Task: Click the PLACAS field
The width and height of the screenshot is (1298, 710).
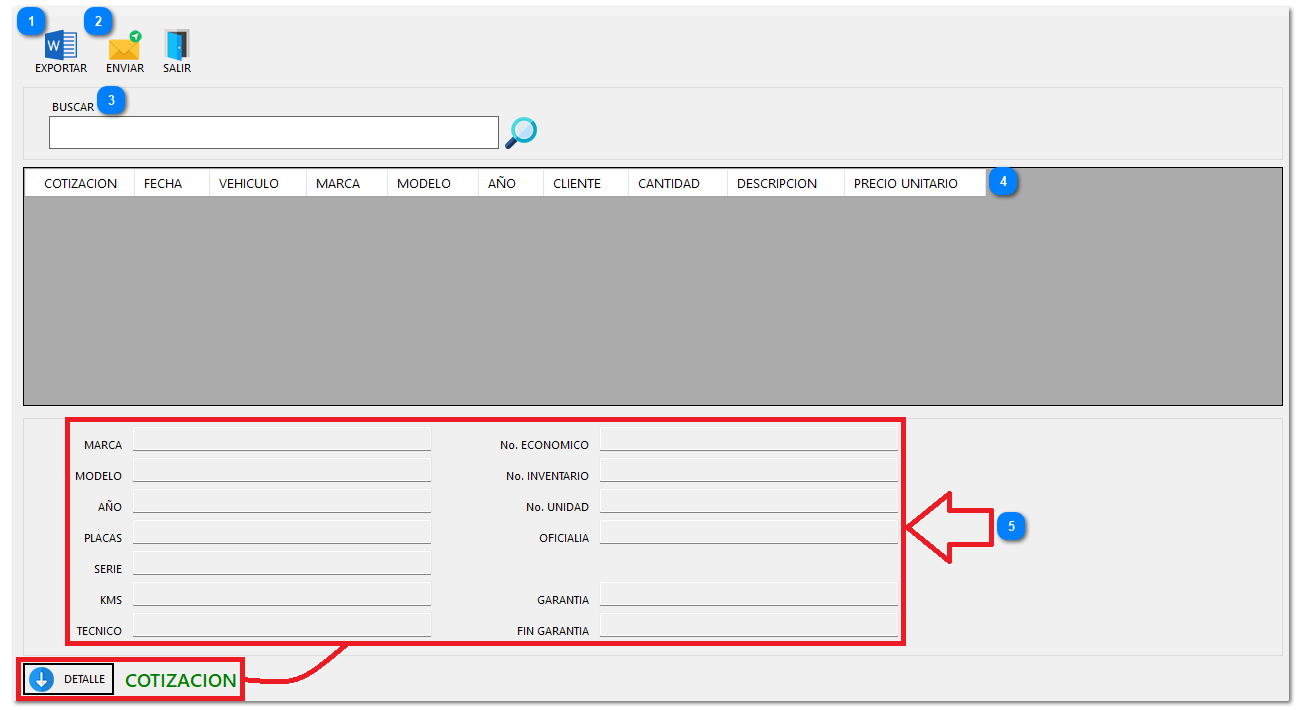Action: click(282, 532)
